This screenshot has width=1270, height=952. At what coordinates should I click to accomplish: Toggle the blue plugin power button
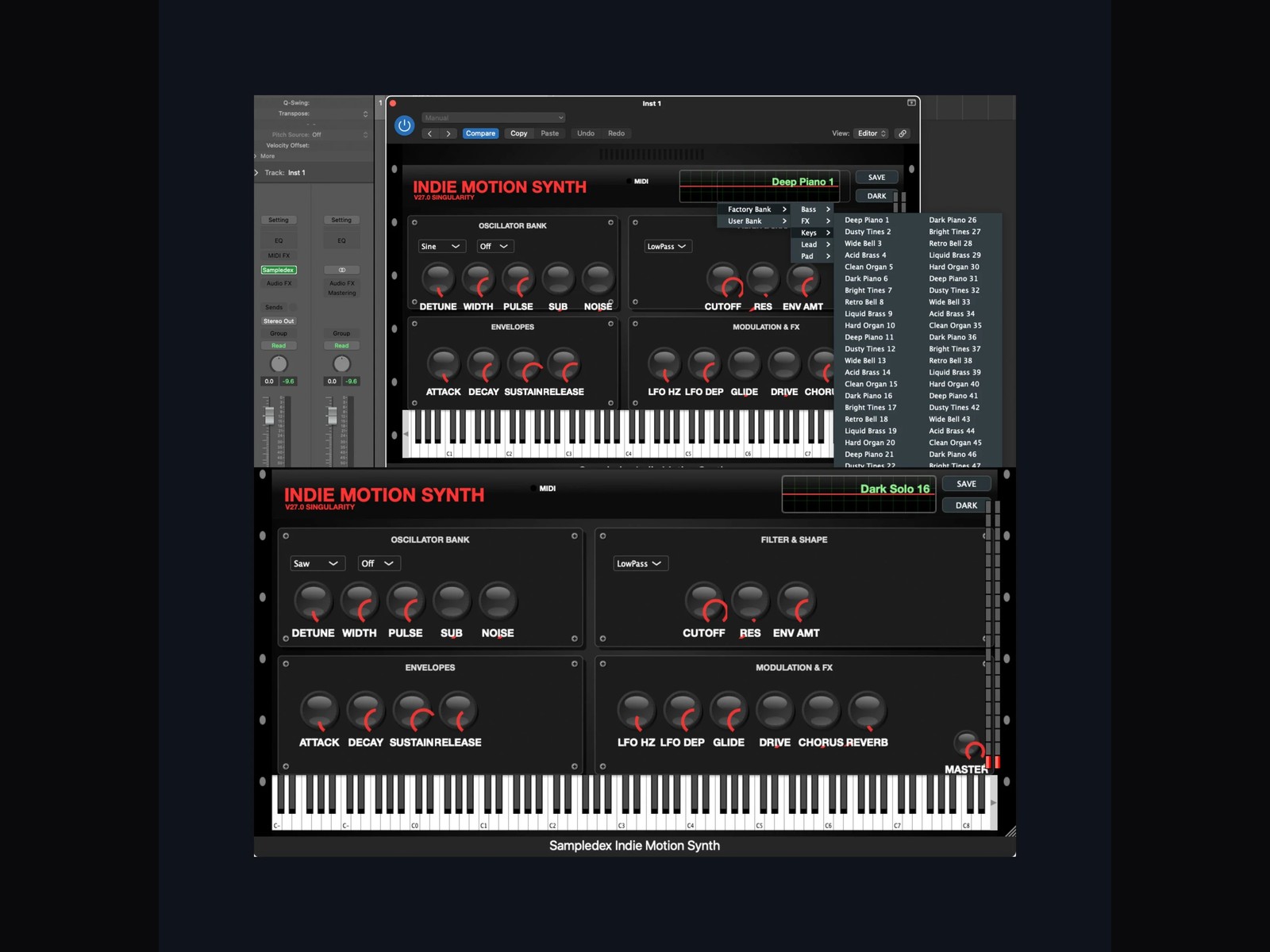click(x=404, y=125)
